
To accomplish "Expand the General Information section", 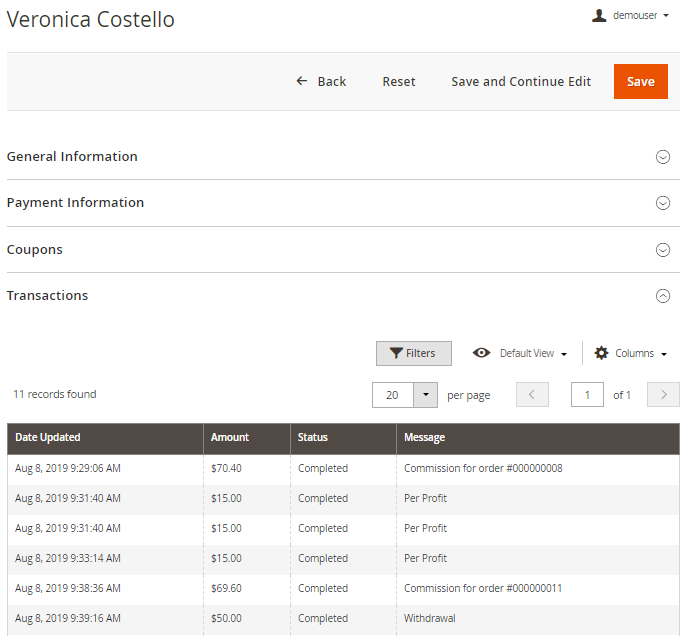I will pos(662,157).
